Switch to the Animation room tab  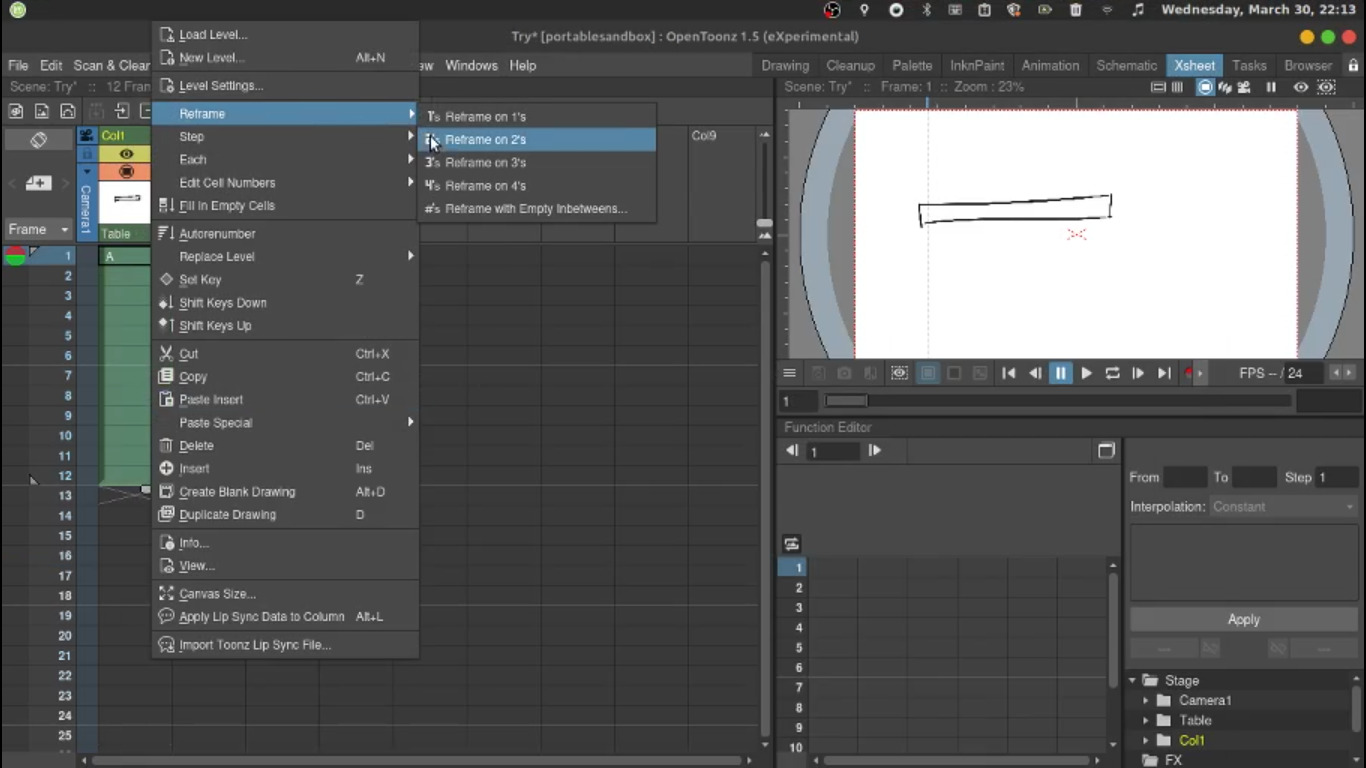(x=1050, y=65)
